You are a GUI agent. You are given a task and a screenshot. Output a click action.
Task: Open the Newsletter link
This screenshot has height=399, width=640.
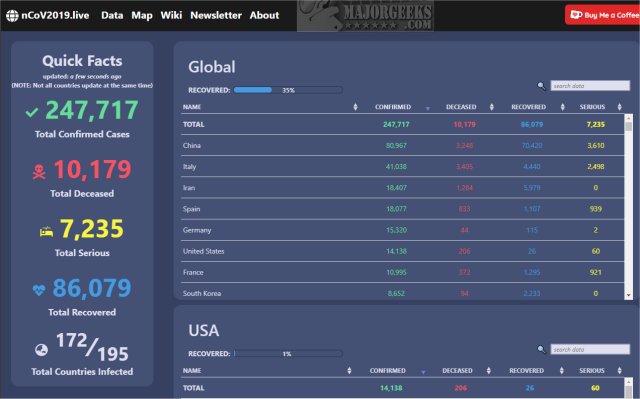click(x=216, y=16)
